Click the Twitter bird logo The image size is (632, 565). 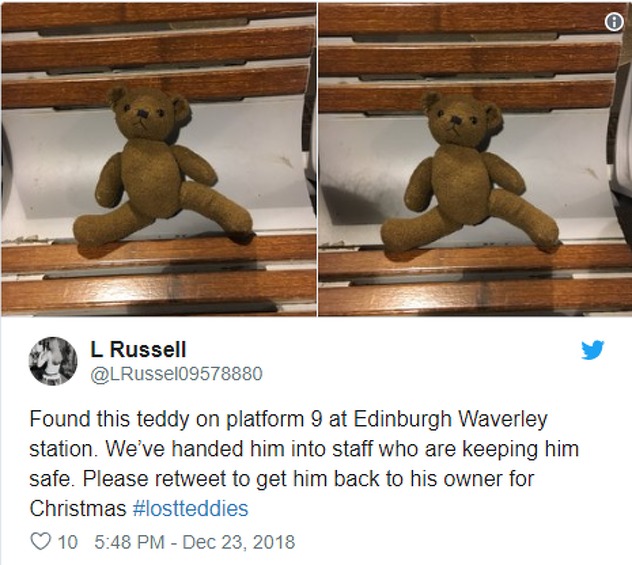point(592,350)
